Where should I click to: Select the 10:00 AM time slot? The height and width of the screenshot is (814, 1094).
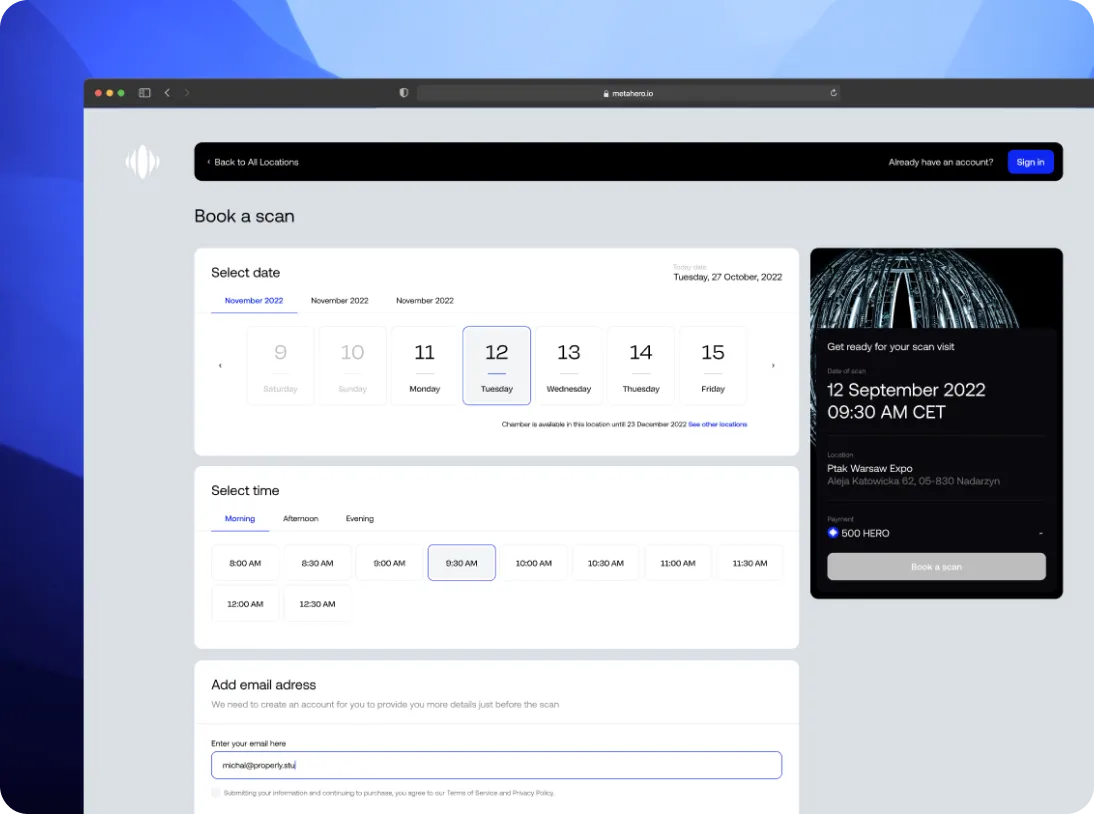pos(533,563)
